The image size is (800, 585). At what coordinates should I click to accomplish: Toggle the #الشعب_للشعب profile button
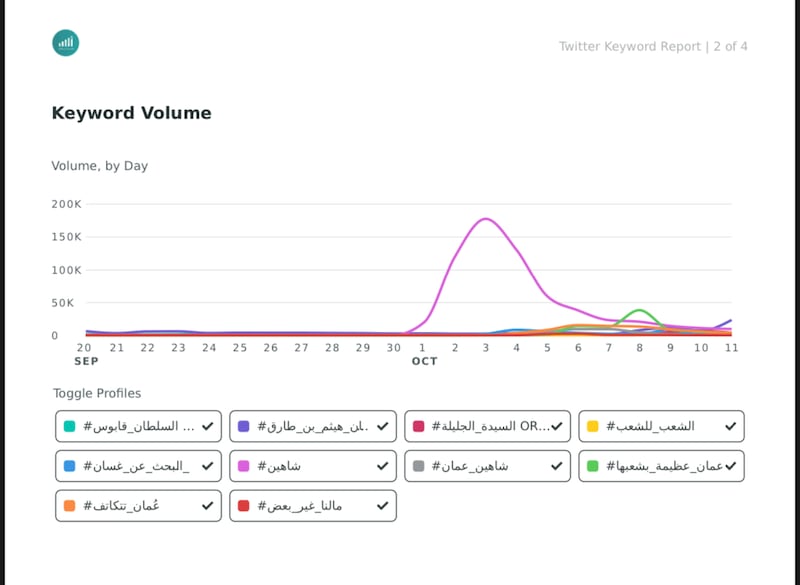point(661,426)
